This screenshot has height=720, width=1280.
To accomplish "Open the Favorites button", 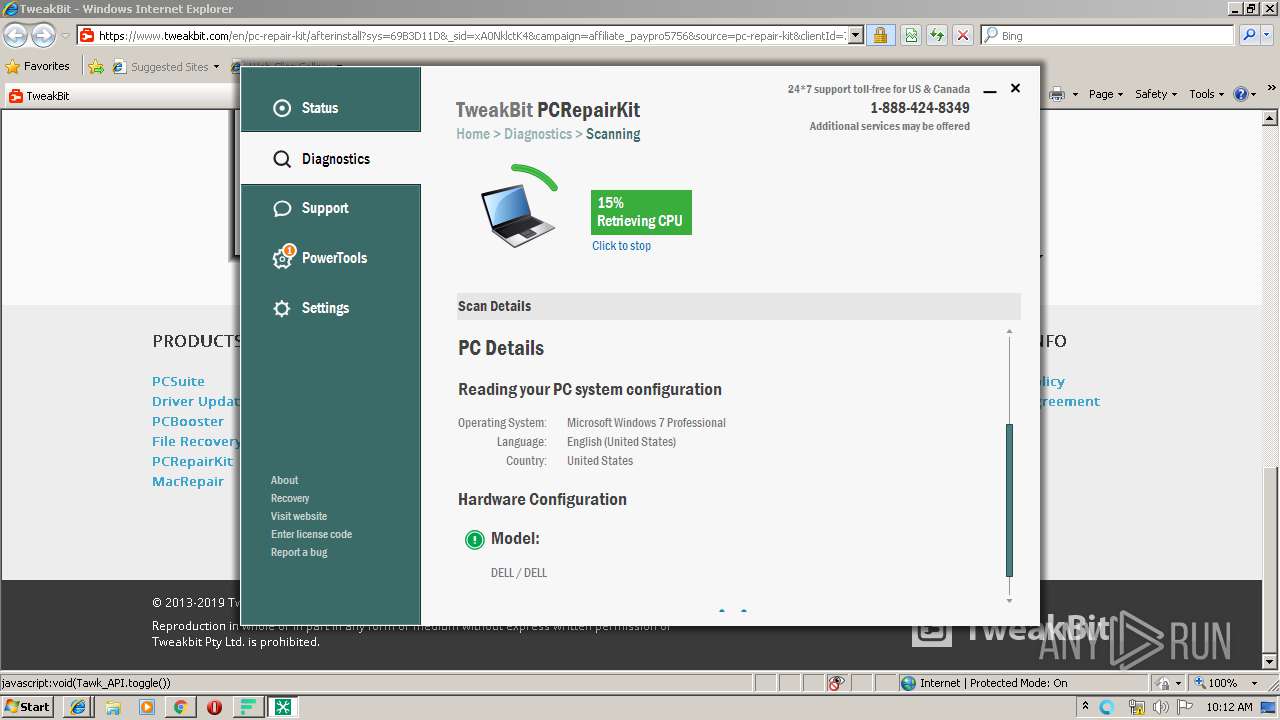I will (38, 67).
